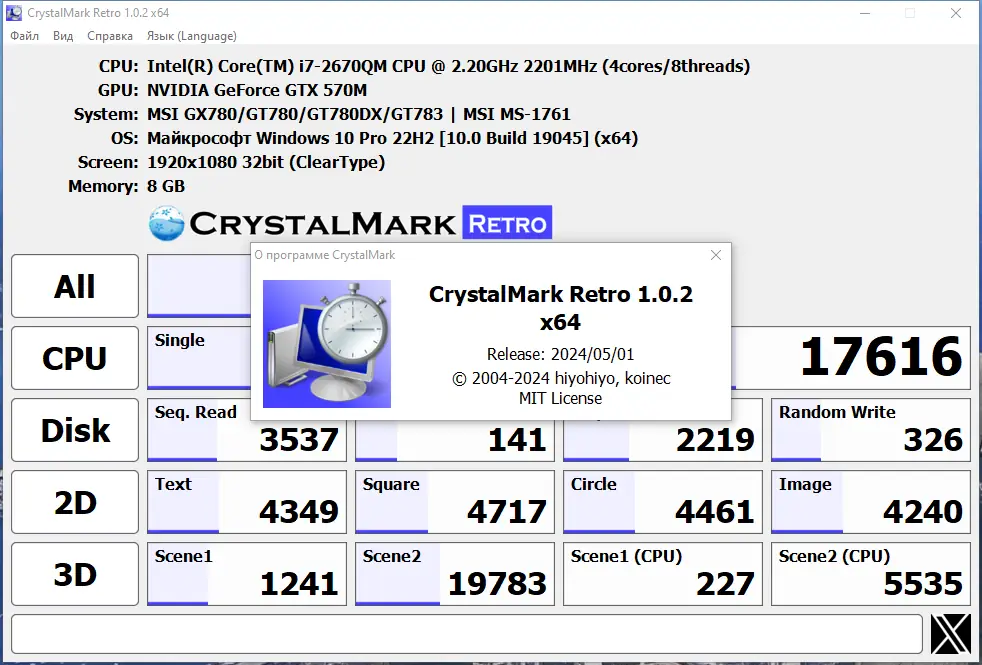
Task: Run the 3D benchmark button
Action: [75, 574]
